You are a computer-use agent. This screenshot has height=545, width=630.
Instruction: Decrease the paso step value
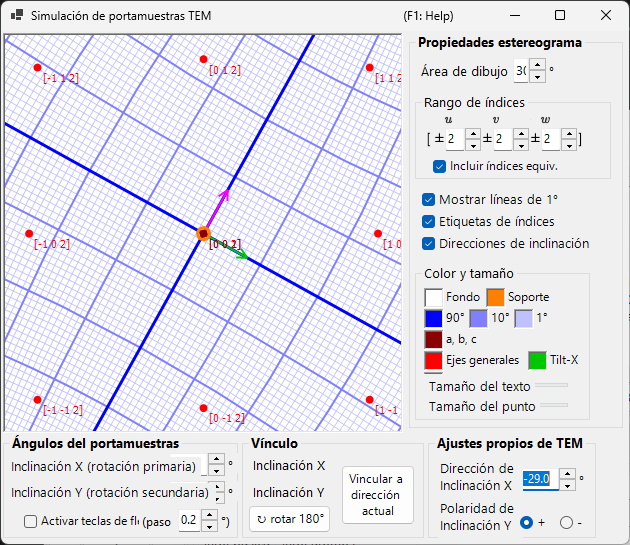coord(209,526)
